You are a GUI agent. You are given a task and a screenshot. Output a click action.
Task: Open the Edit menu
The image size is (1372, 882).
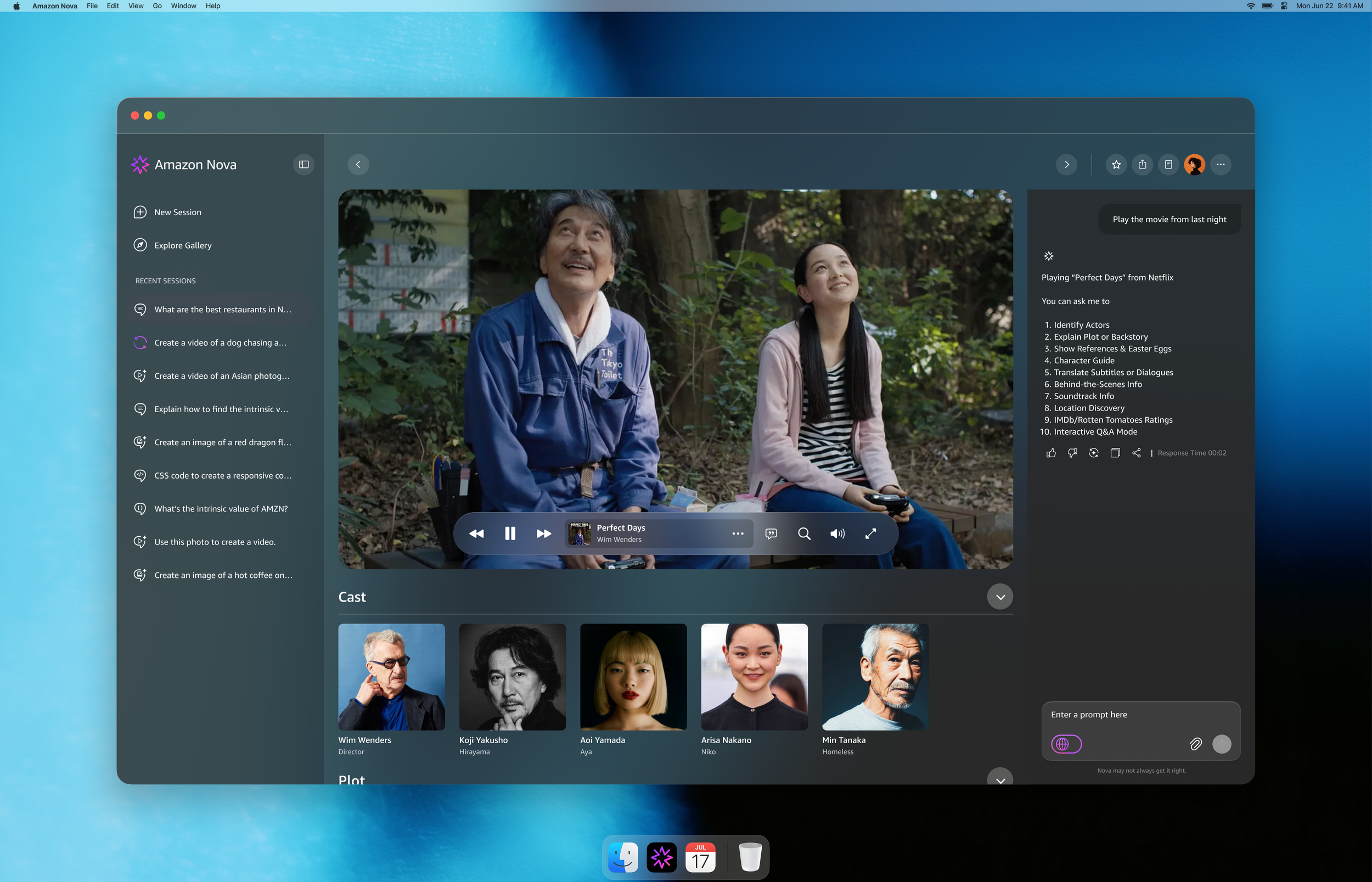(x=113, y=5)
